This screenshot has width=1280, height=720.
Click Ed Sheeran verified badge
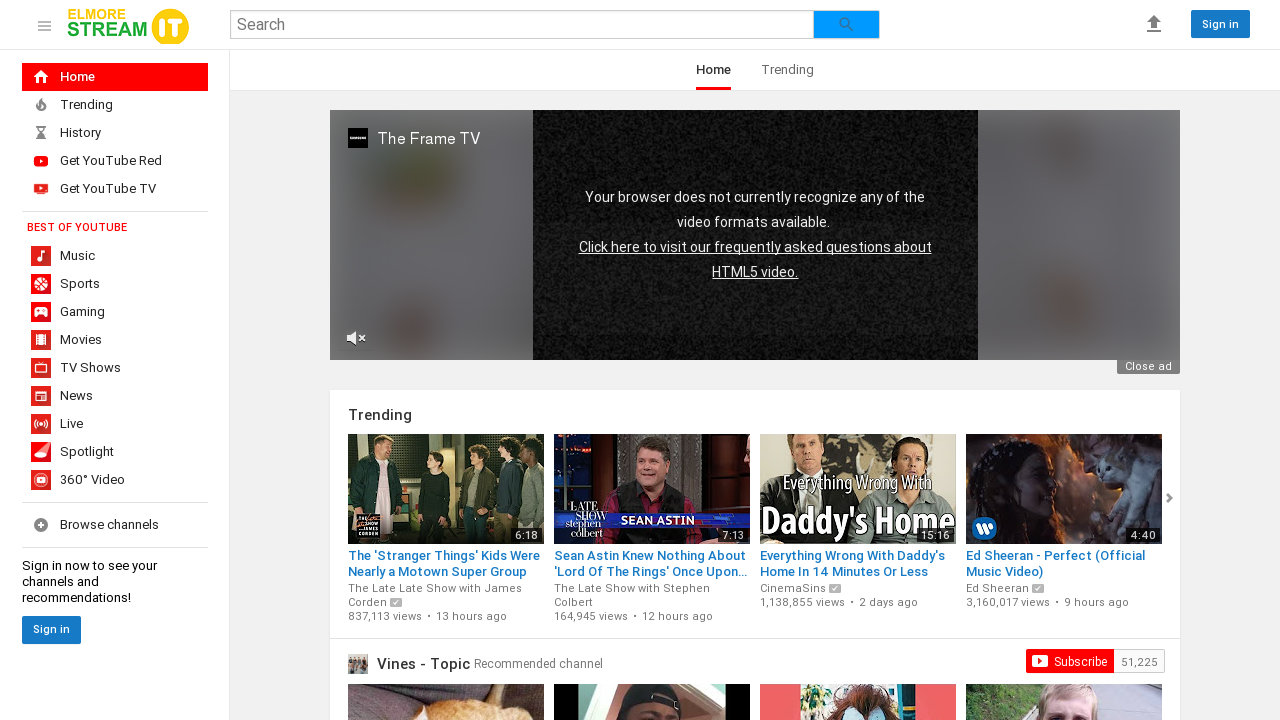(1038, 589)
